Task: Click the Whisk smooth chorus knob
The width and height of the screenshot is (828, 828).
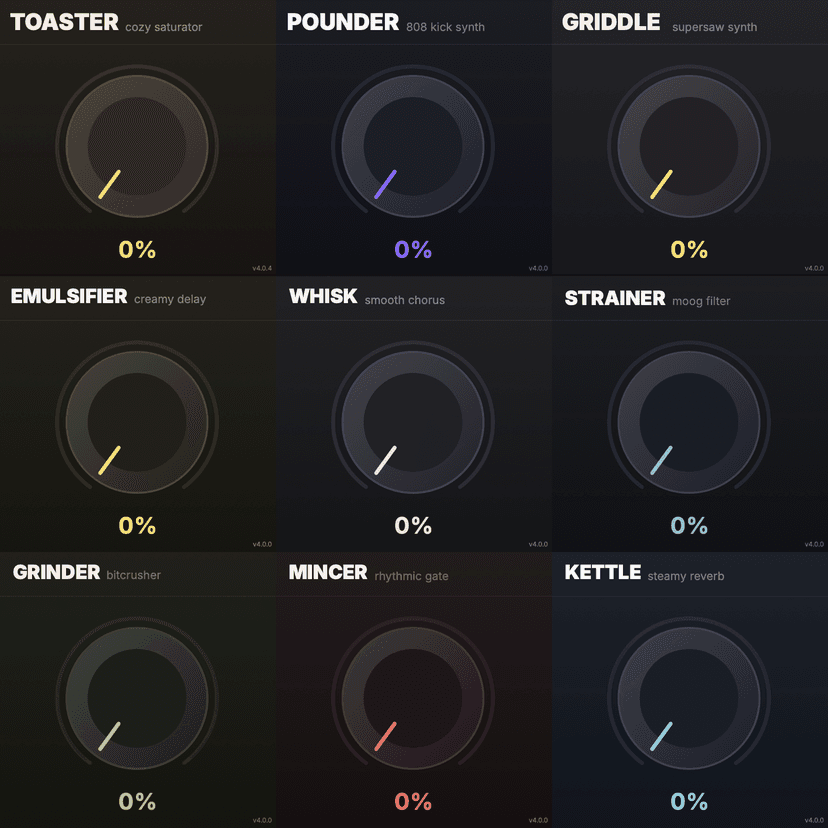Action: 413,419
